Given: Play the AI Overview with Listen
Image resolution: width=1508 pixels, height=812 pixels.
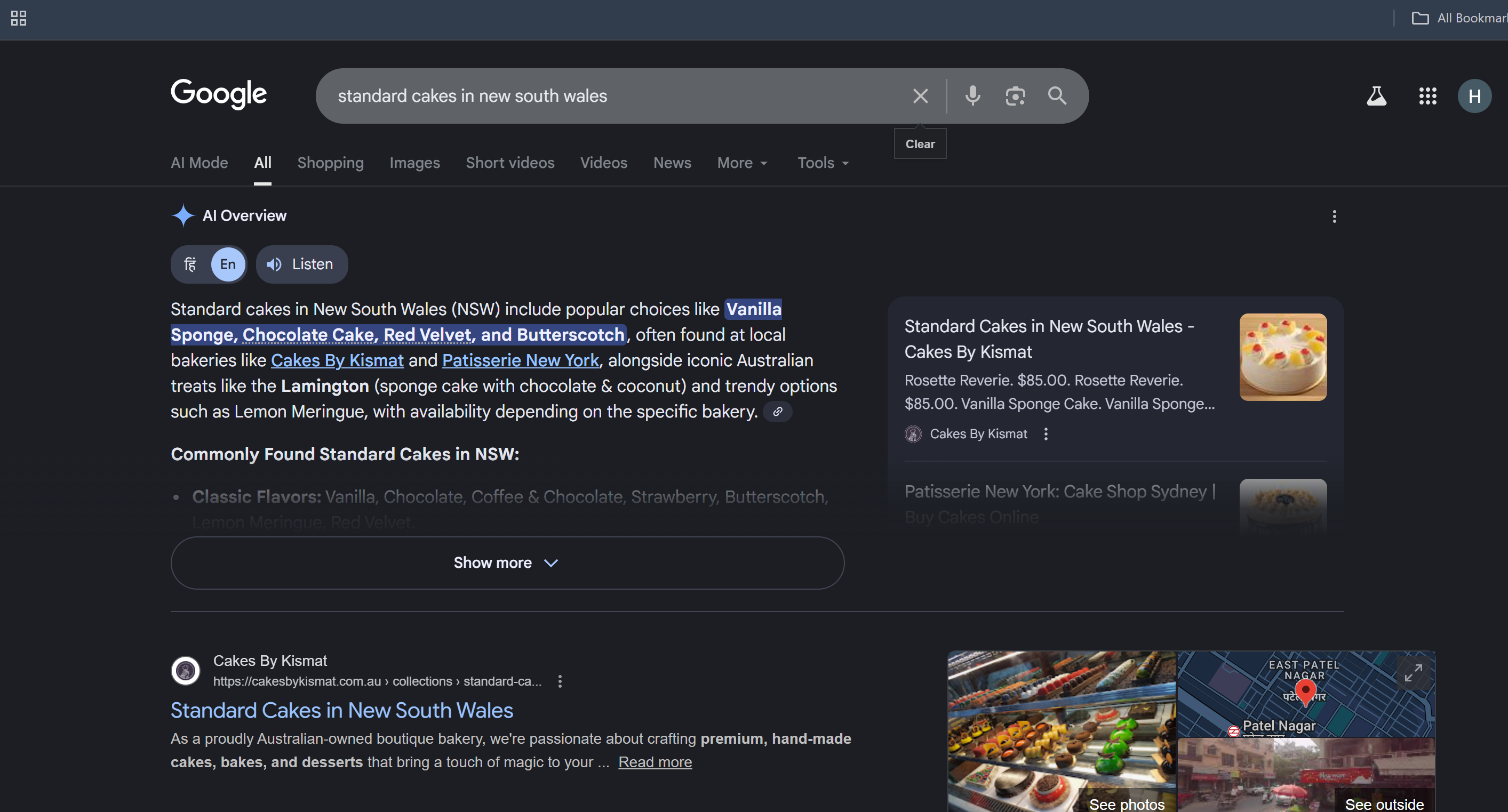Looking at the screenshot, I should [301, 264].
